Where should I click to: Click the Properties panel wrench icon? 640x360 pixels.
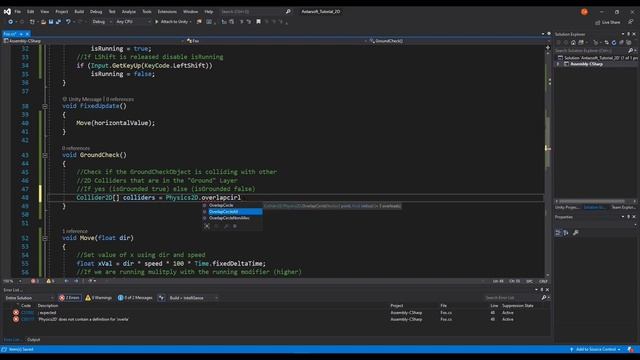pyautogui.click(x=576, y=233)
